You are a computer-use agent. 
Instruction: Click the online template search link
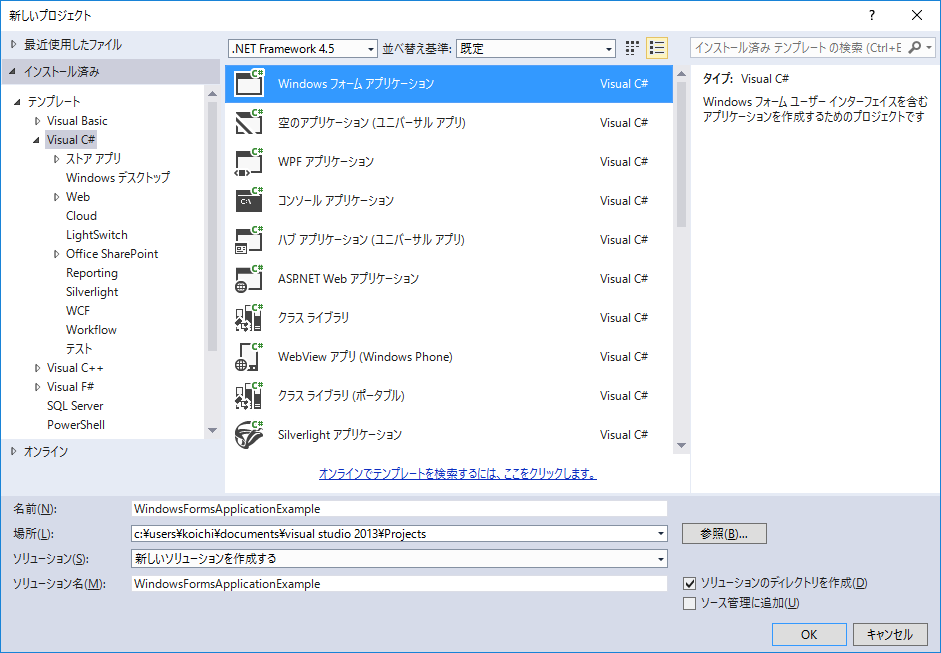pyautogui.click(x=457, y=474)
